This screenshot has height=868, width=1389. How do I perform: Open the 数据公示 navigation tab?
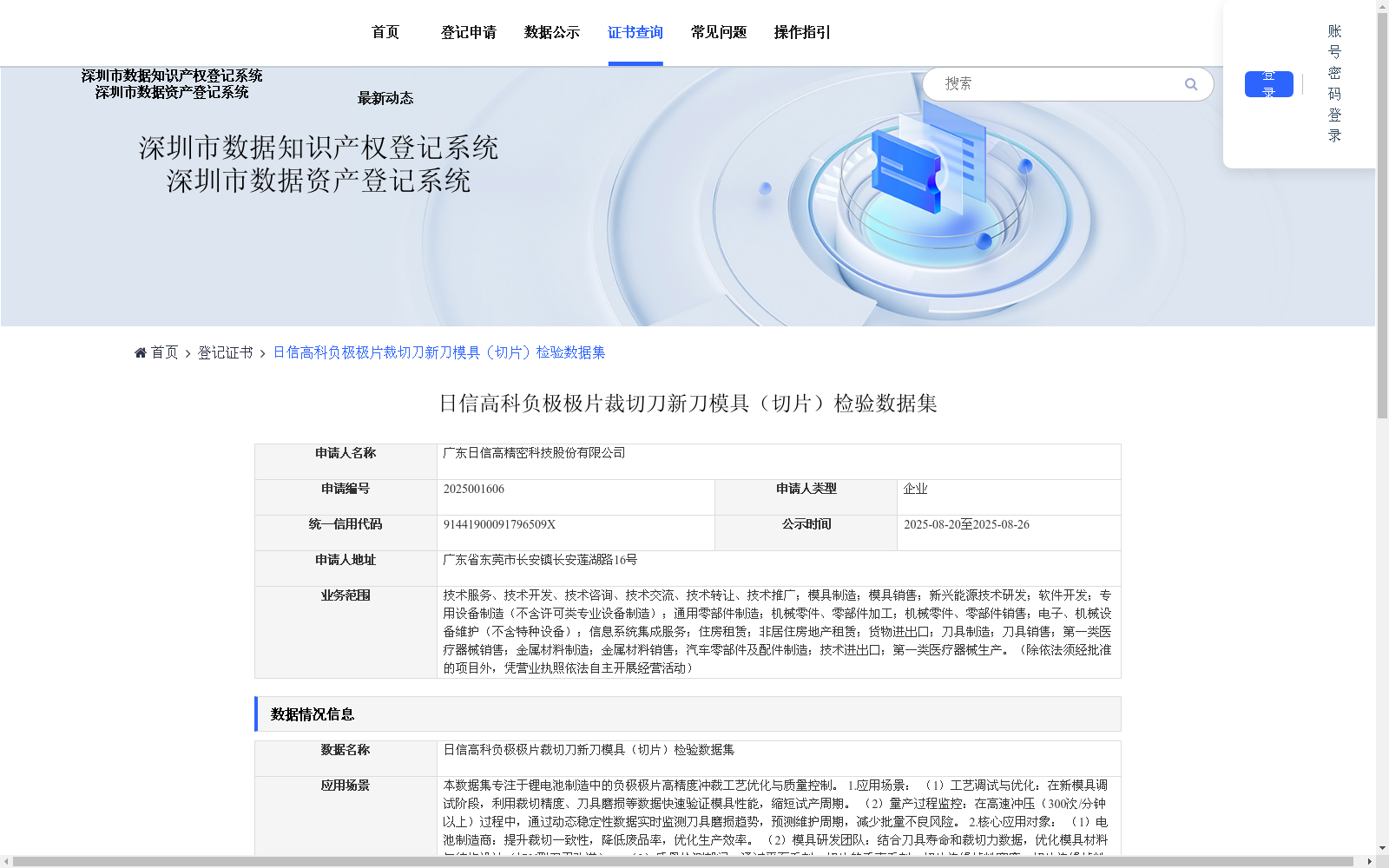point(552,32)
